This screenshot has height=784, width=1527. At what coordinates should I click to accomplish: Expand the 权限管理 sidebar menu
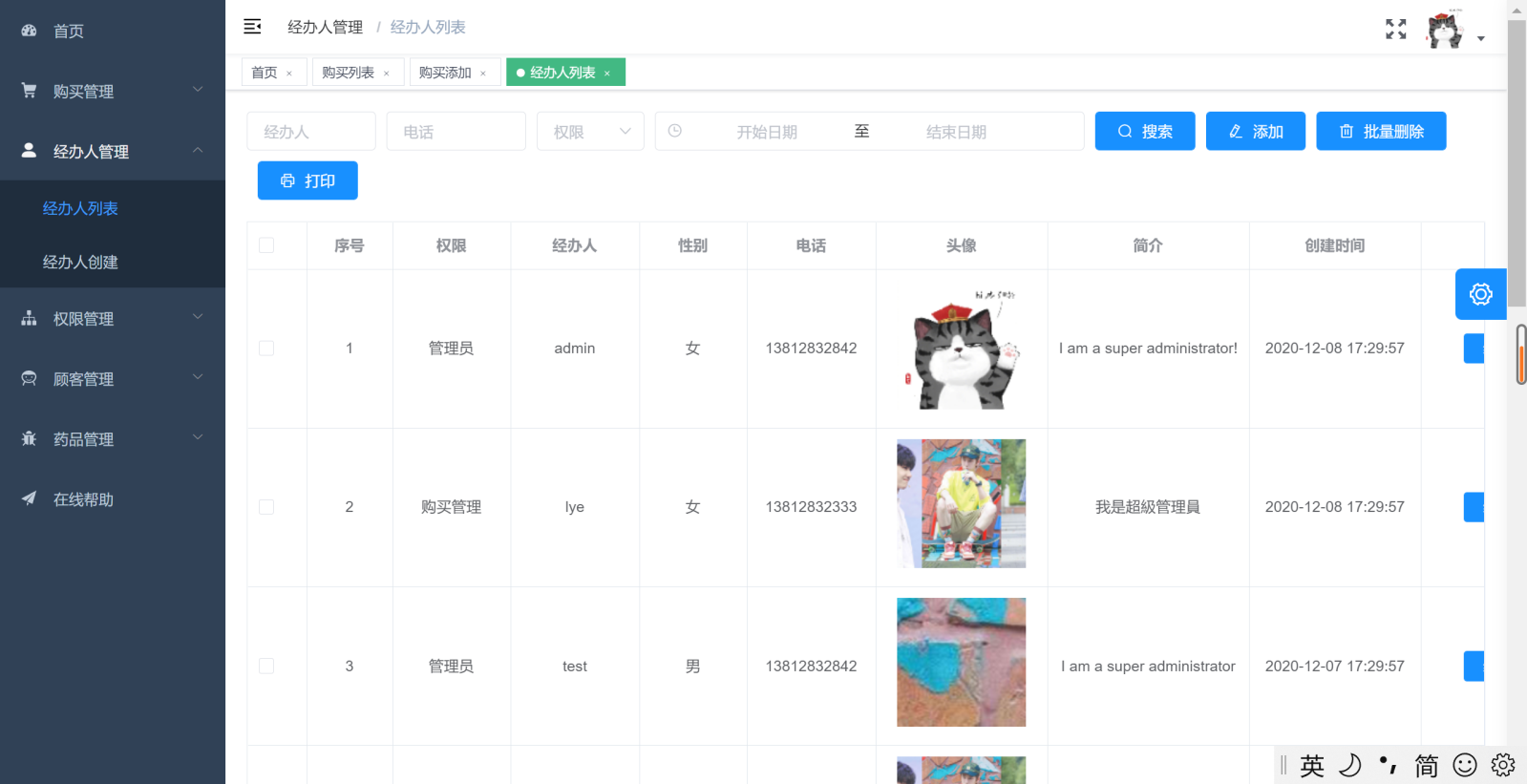coord(113,318)
